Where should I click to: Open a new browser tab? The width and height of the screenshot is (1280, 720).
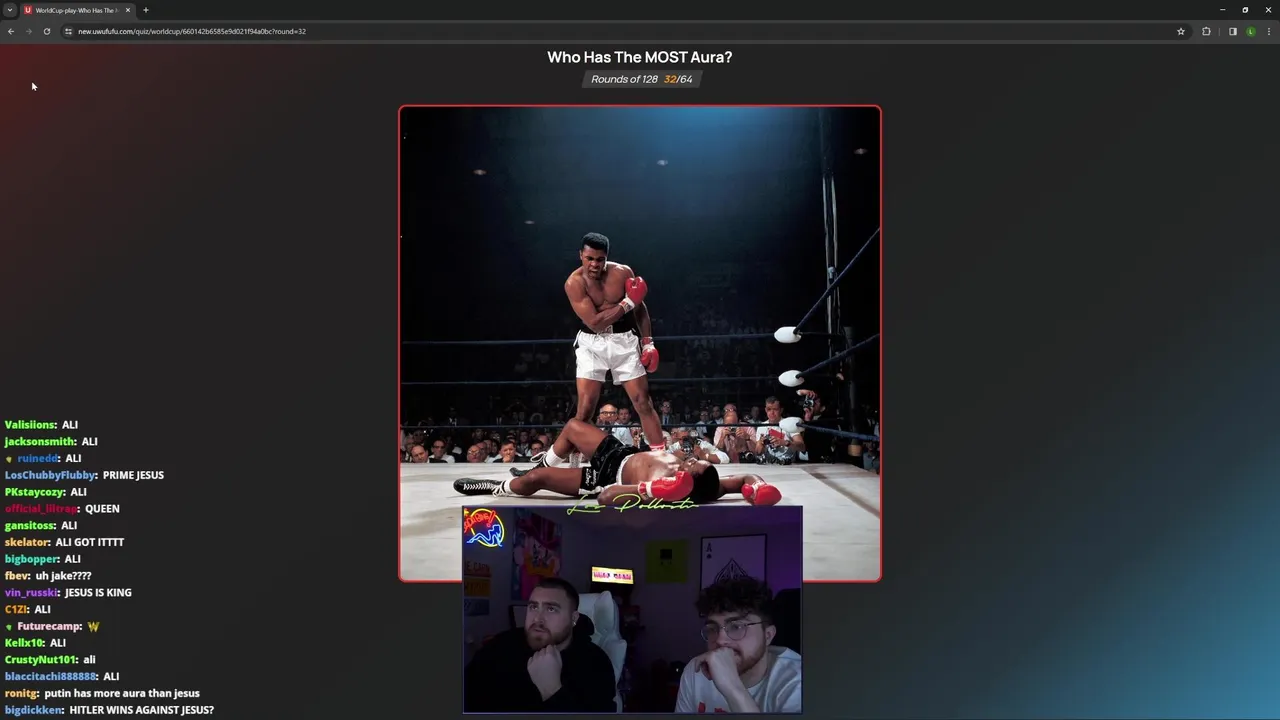(146, 10)
